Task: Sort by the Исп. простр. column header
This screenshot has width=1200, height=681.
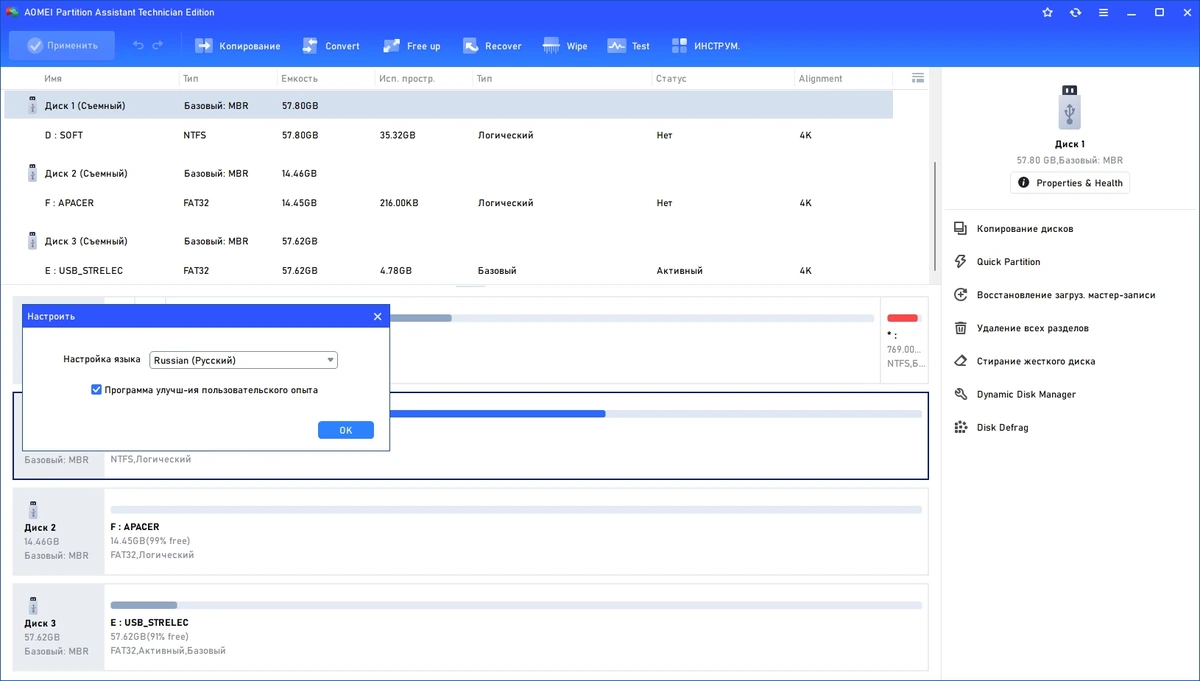Action: [405, 78]
